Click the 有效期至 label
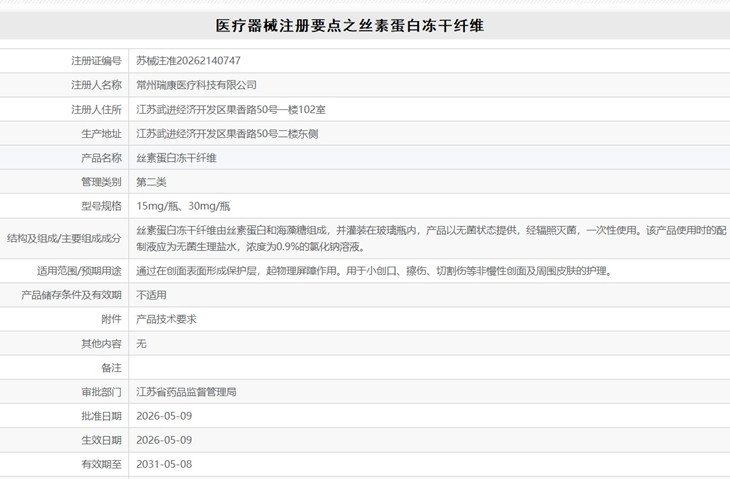The height and width of the screenshot is (479, 730). tap(101, 465)
